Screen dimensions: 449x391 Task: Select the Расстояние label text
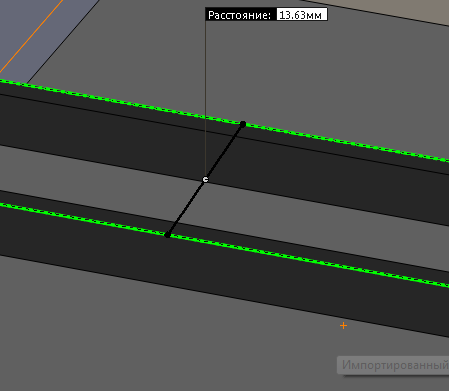[239, 15]
